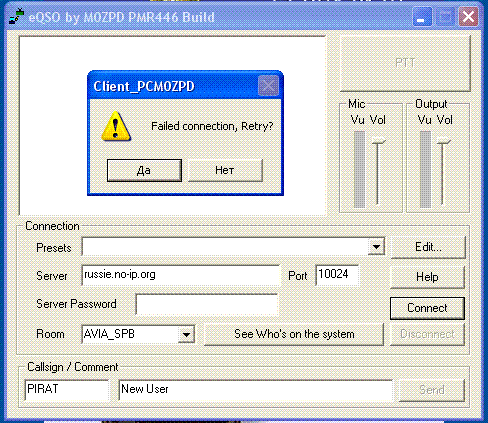
Task: Click the Connect button
Action: tap(427, 308)
